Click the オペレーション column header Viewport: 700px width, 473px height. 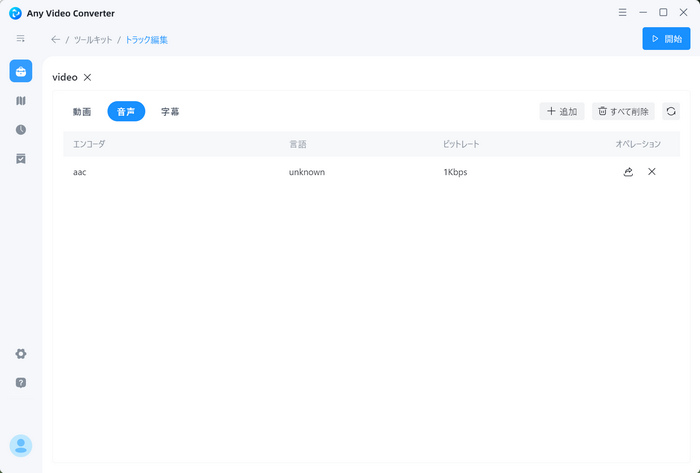638,144
